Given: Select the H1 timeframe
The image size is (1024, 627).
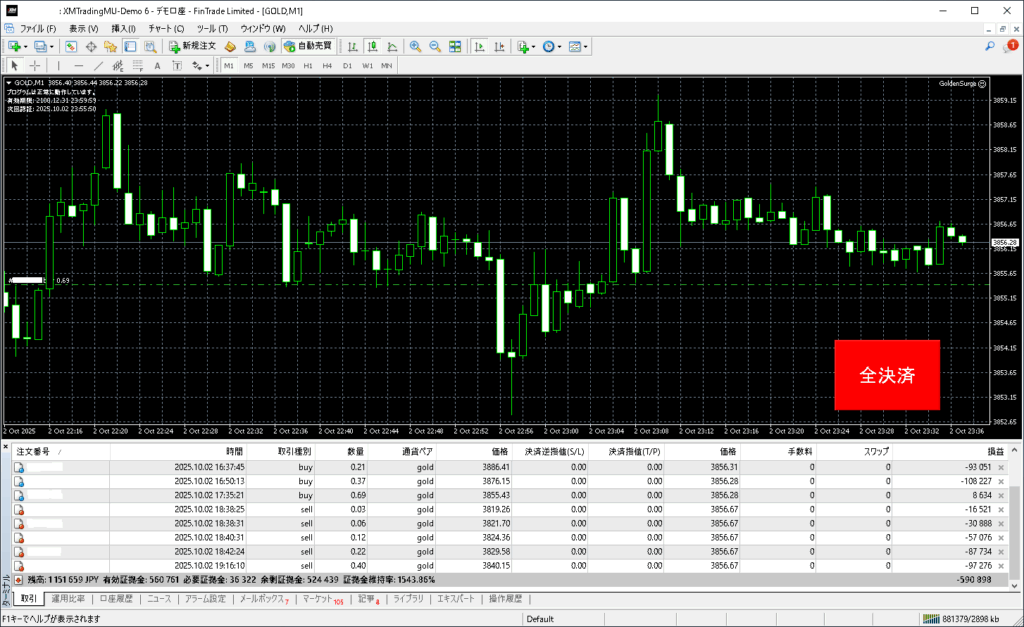Looking at the screenshot, I should [308, 66].
